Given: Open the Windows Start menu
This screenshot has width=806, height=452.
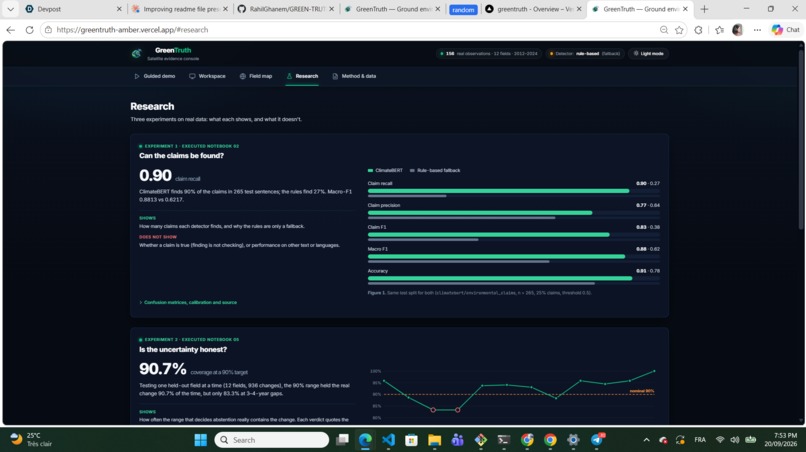Looking at the screenshot, I should point(200,440).
